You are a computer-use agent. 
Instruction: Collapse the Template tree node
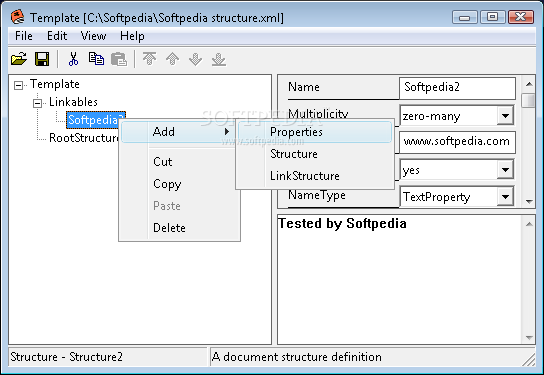click(19, 85)
